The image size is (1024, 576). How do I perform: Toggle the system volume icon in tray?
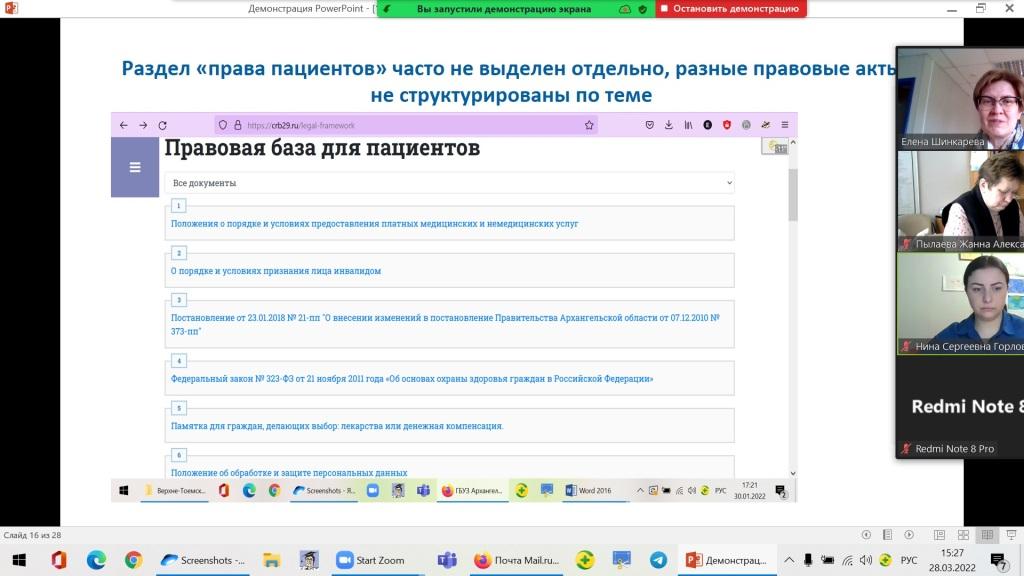click(866, 560)
